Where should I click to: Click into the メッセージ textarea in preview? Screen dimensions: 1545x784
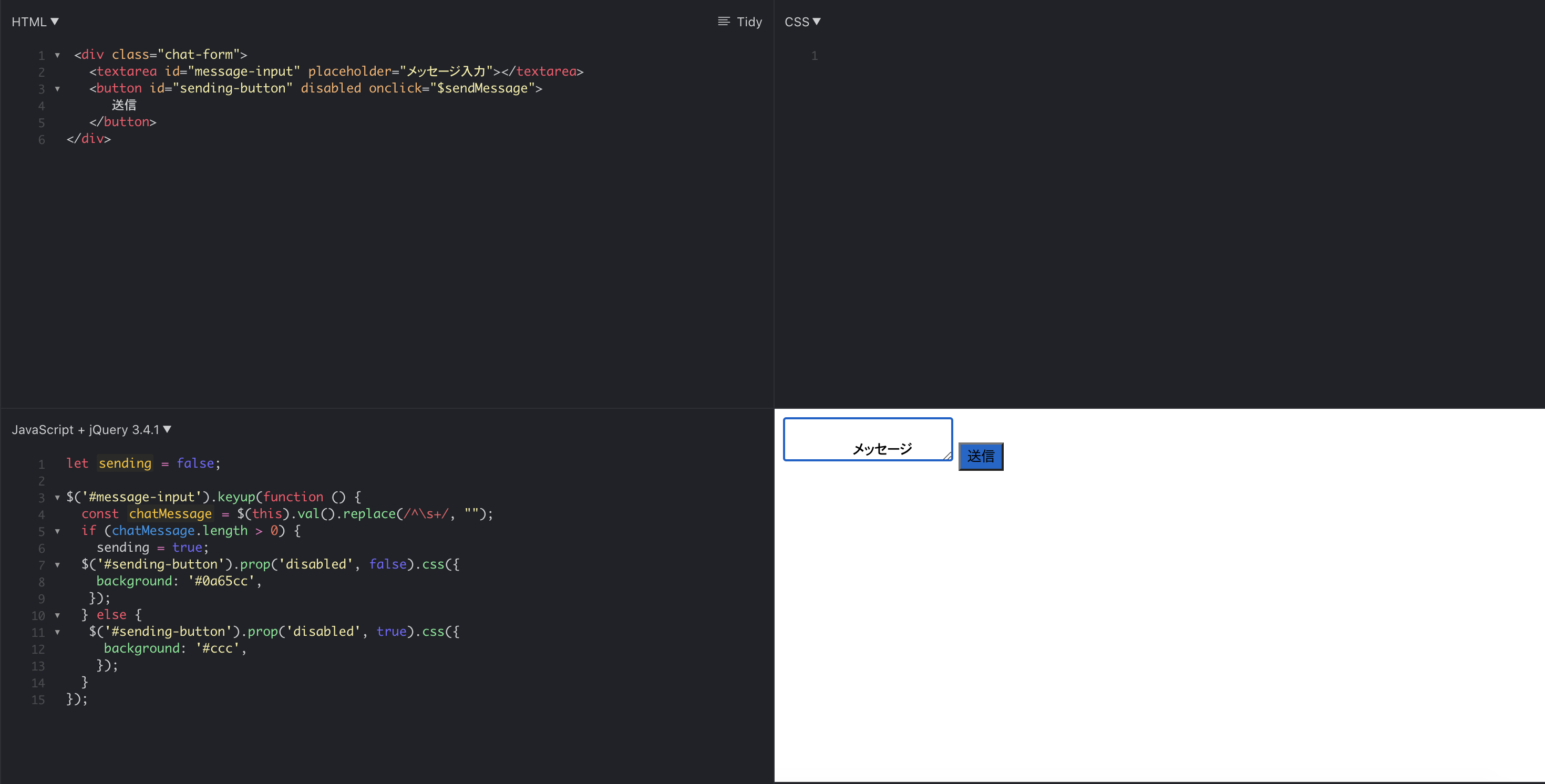click(867, 439)
